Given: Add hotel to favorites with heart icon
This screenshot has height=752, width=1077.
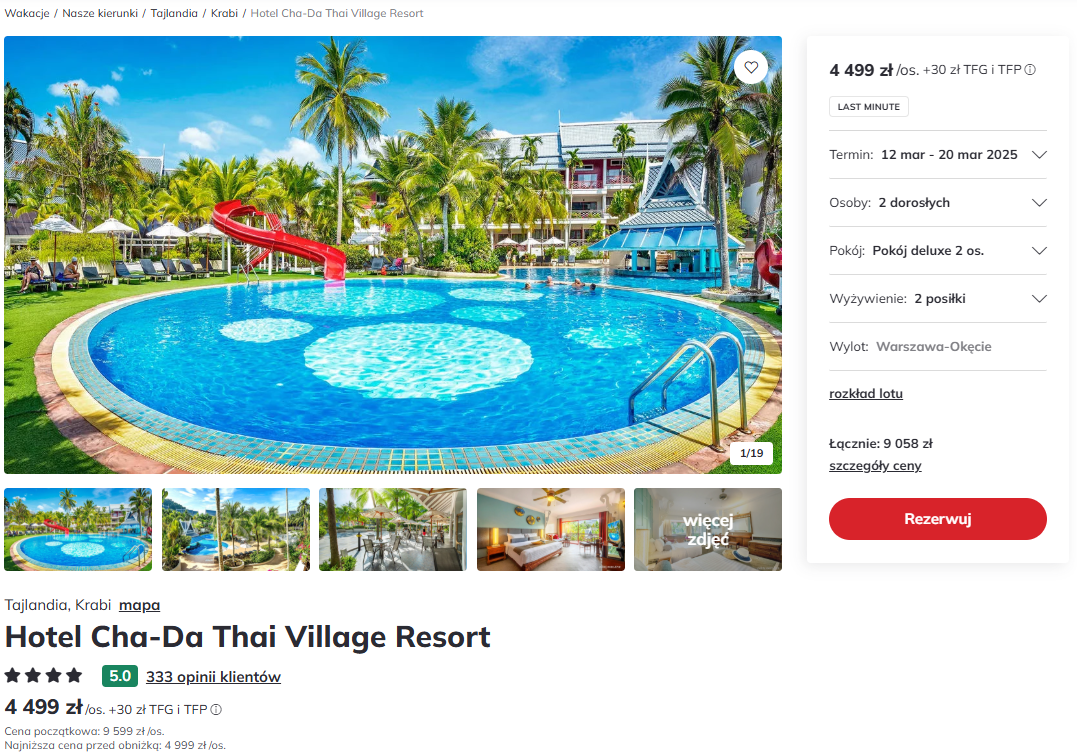Looking at the screenshot, I should point(751,67).
